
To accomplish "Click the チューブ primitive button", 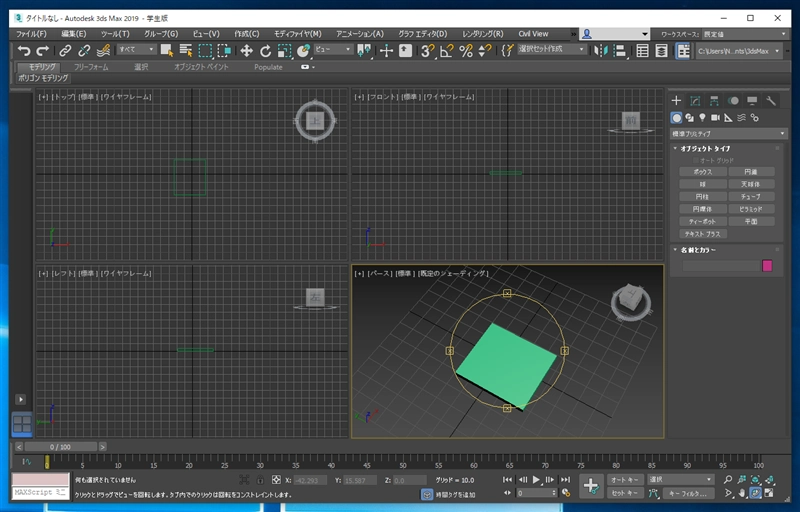I will pyautogui.click(x=751, y=196).
